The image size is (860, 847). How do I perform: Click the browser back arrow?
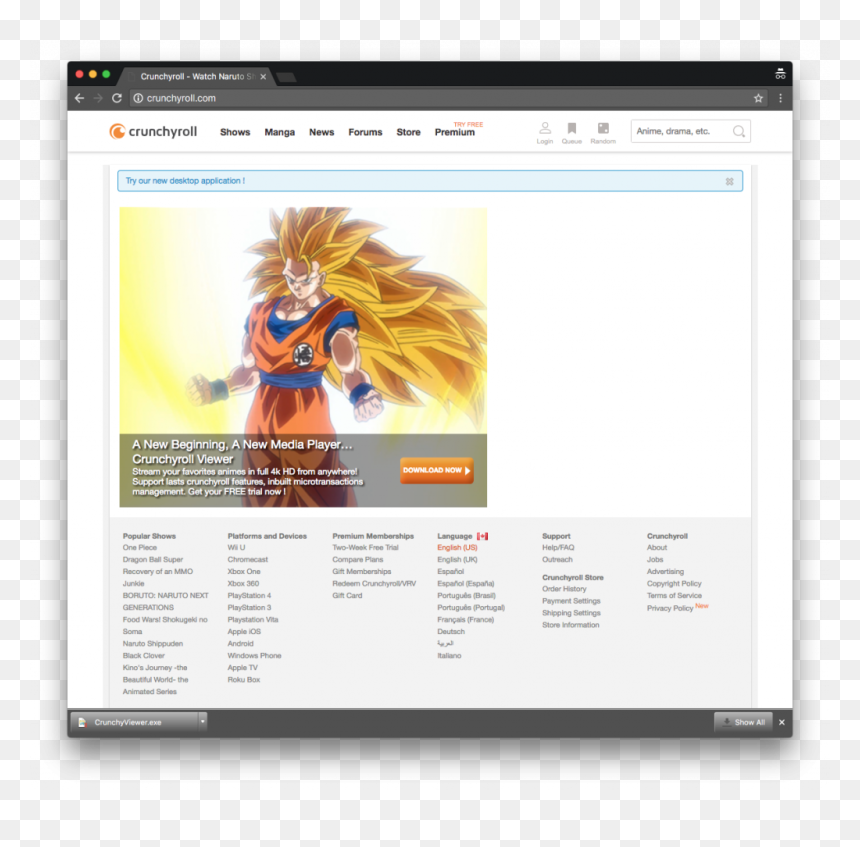click(80, 98)
